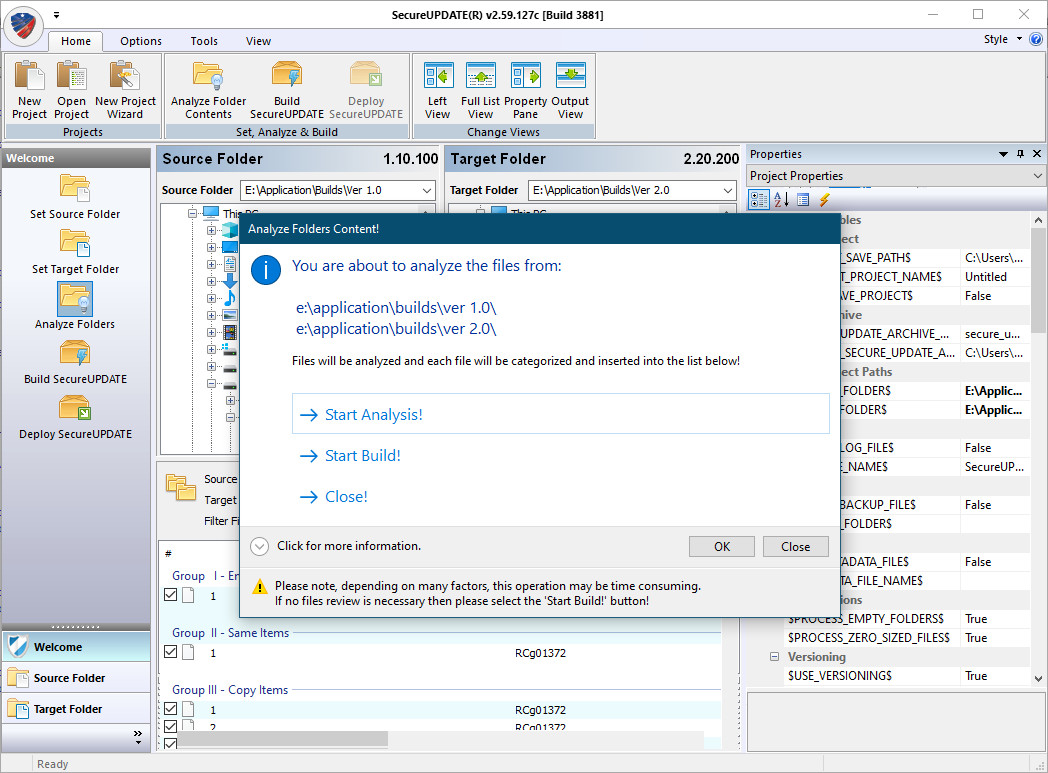Show properties in categorized view

click(759, 199)
